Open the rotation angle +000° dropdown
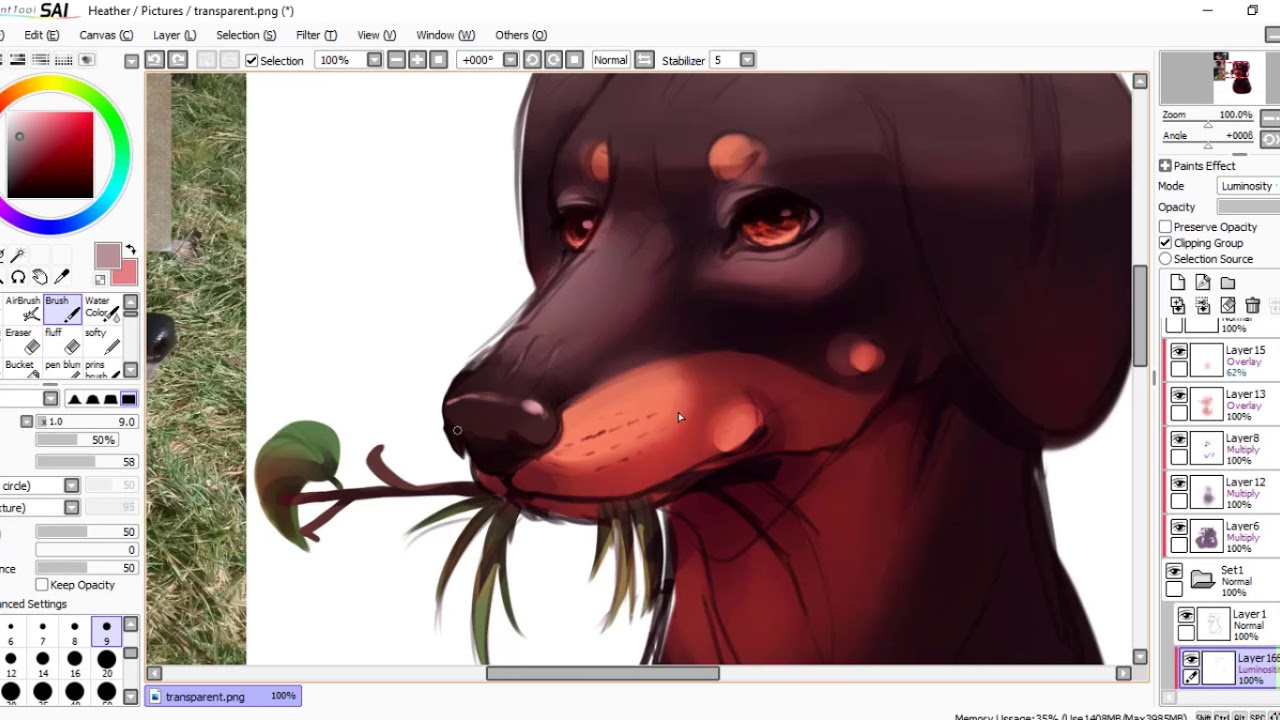Image resolution: width=1280 pixels, height=720 pixels. [510, 60]
